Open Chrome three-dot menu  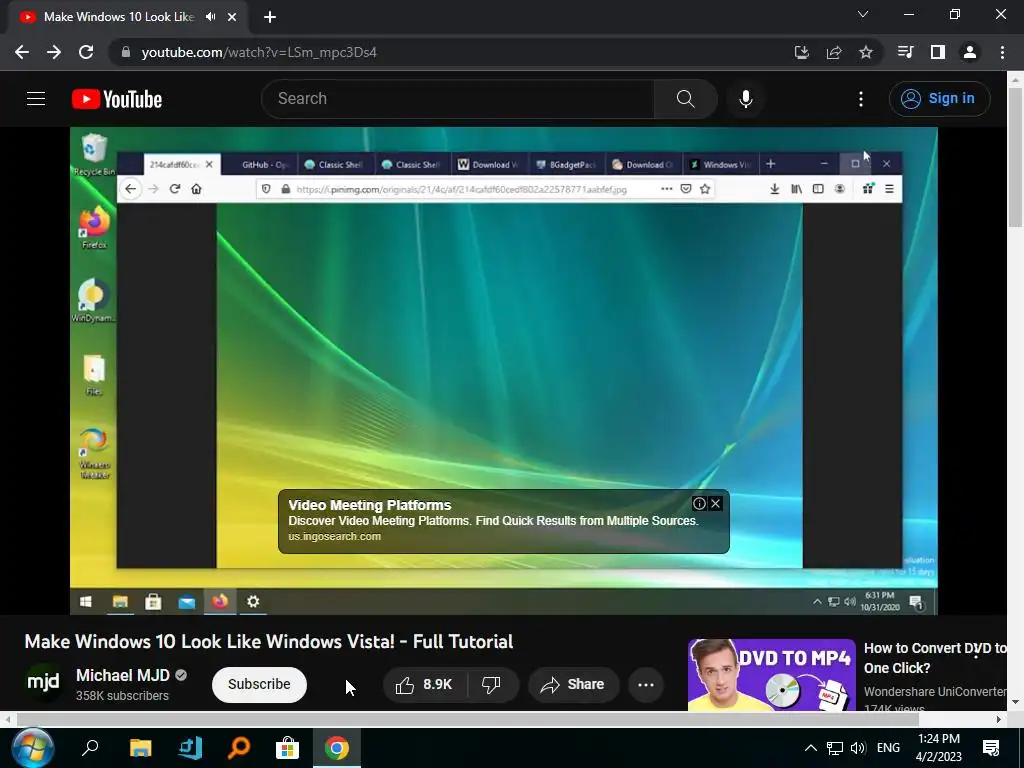tap(1002, 52)
